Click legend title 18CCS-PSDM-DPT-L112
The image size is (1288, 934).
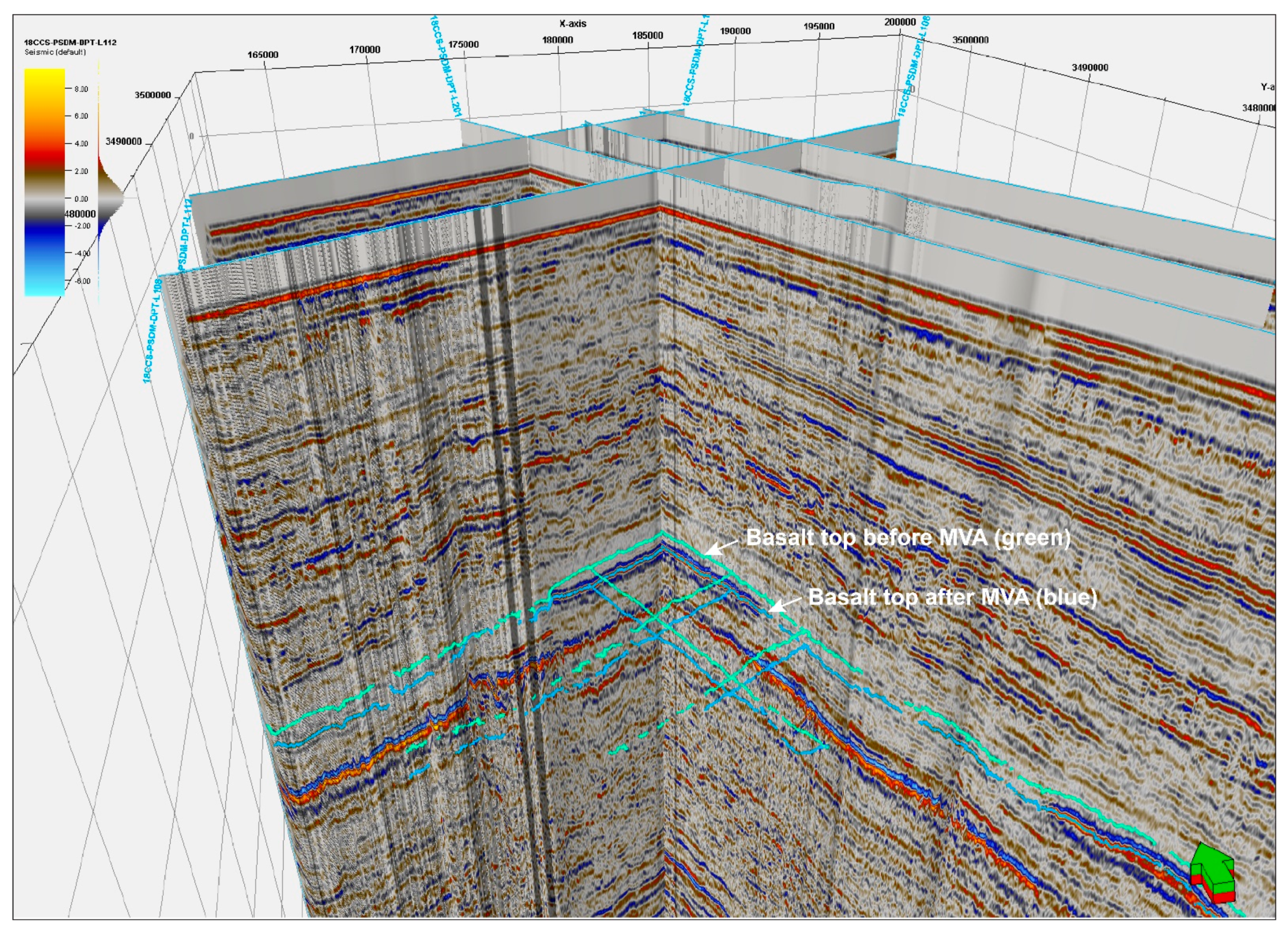(x=70, y=43)
